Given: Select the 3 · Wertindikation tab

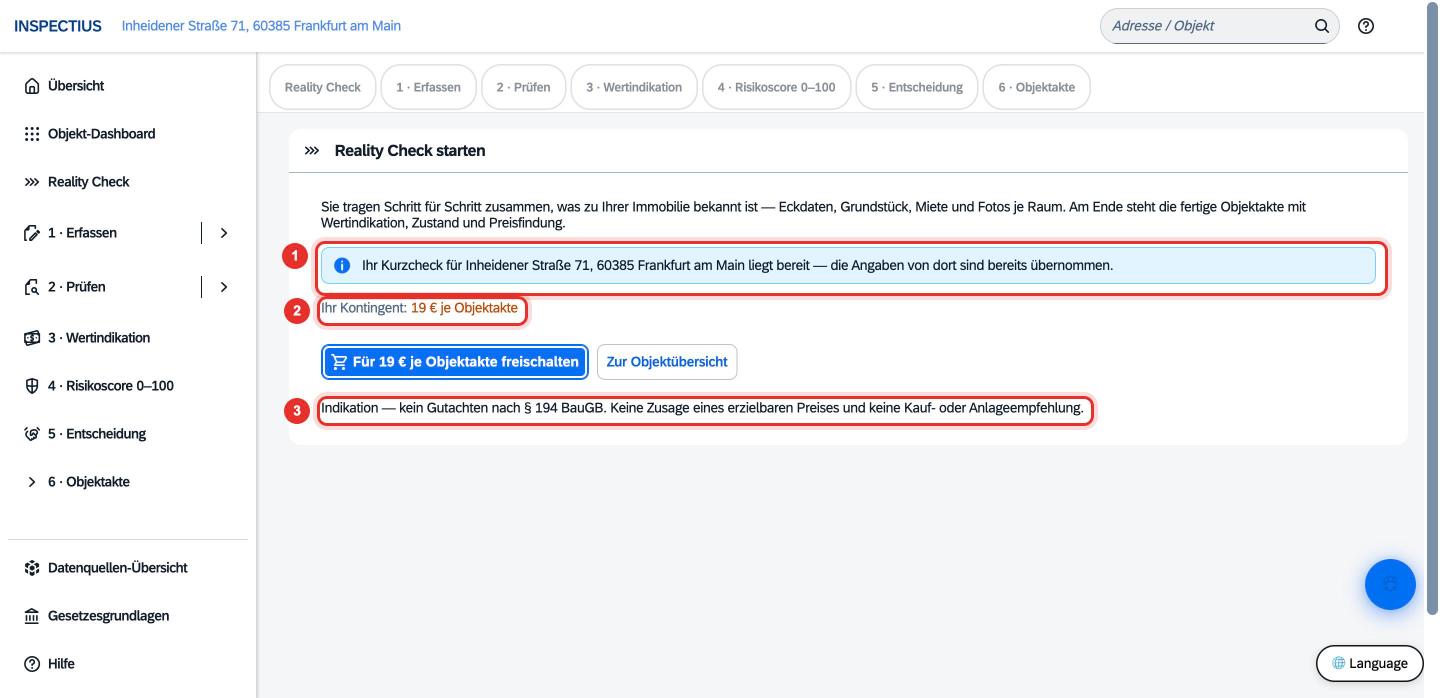Looking at the screenshot, I should pos(634,87).
